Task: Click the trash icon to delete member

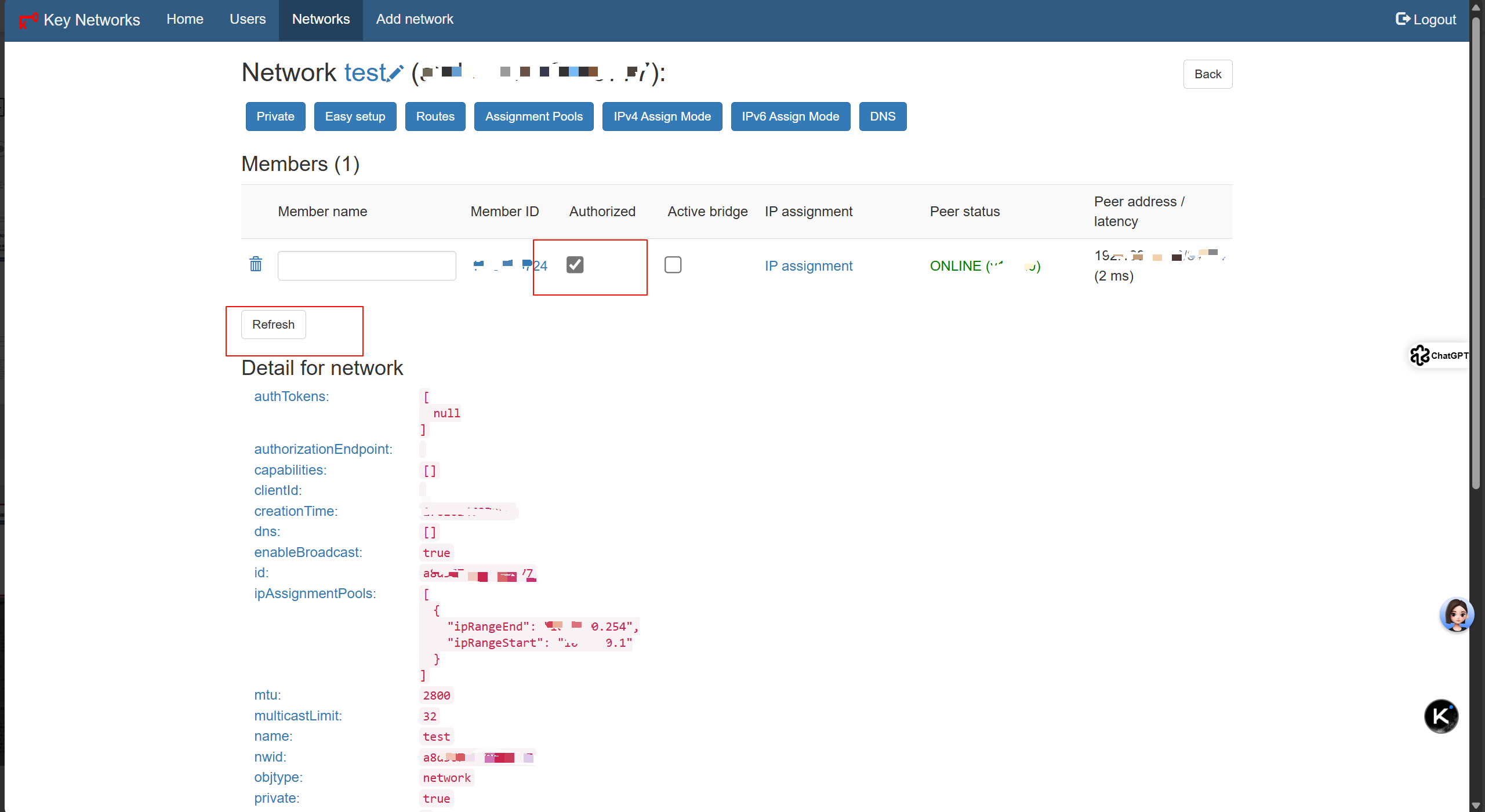Action: [256, 264]
